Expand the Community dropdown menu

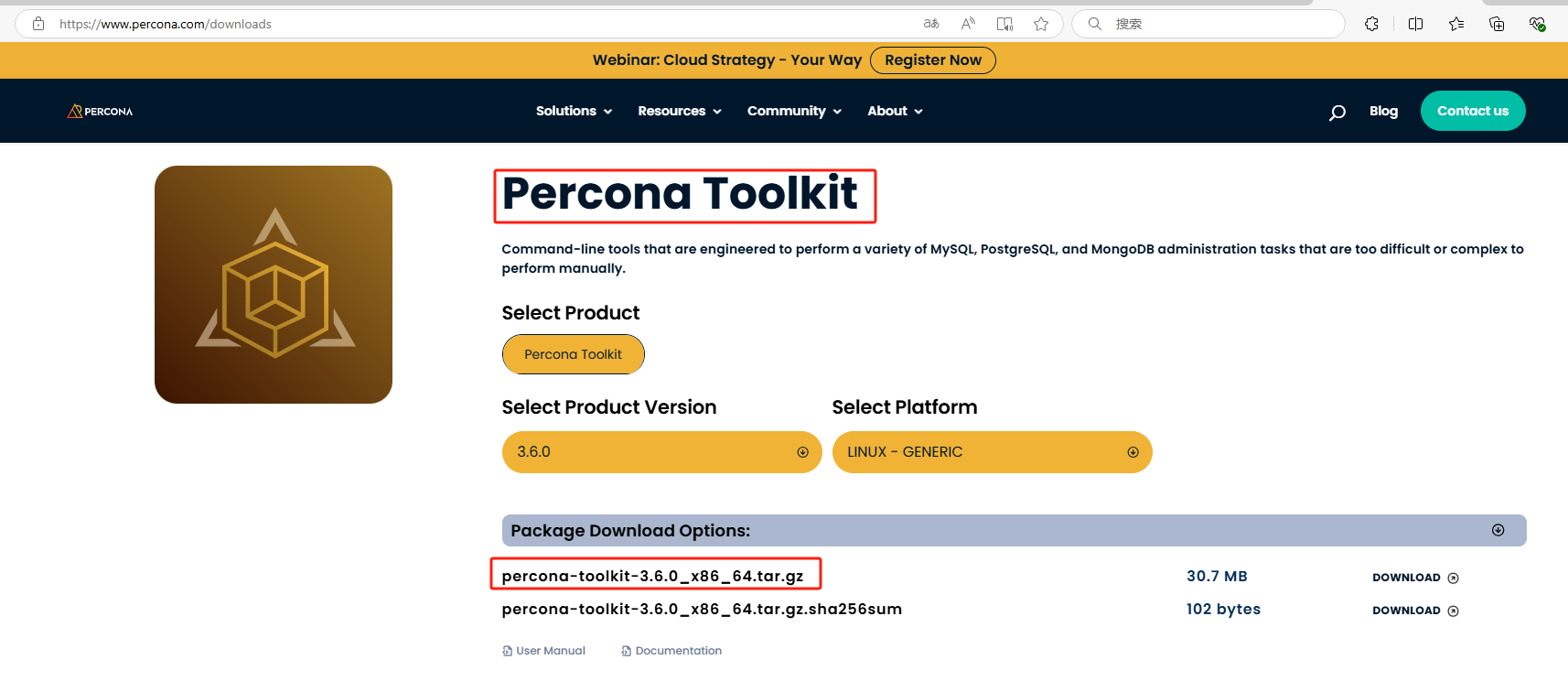point(794,111)
